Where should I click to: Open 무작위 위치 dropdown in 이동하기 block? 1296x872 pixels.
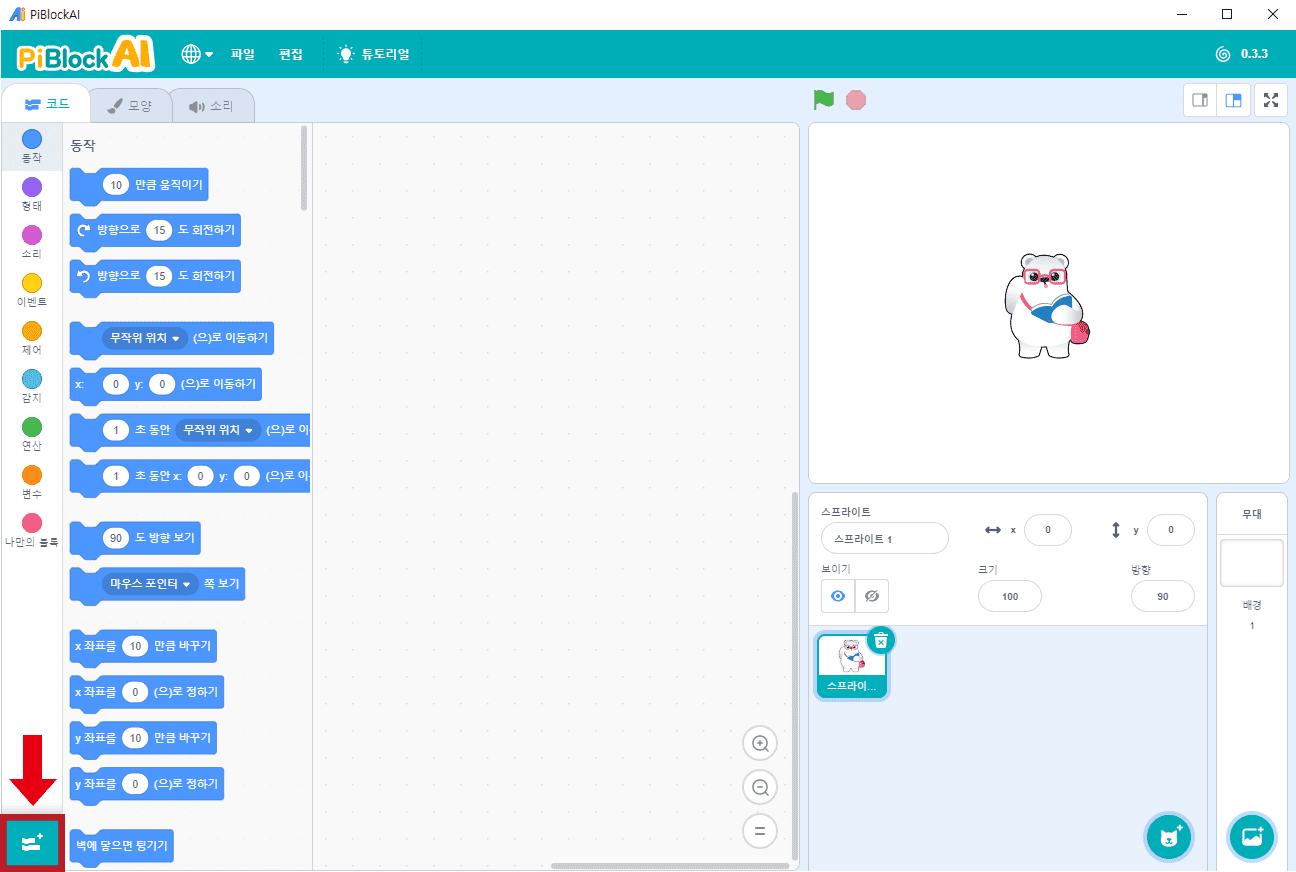146,338
